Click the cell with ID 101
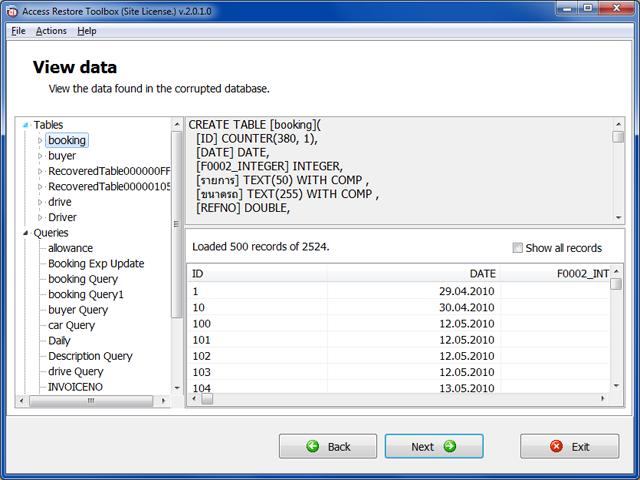Image resolution: width=640 pixels, height=480 pixels. point(257,340)
